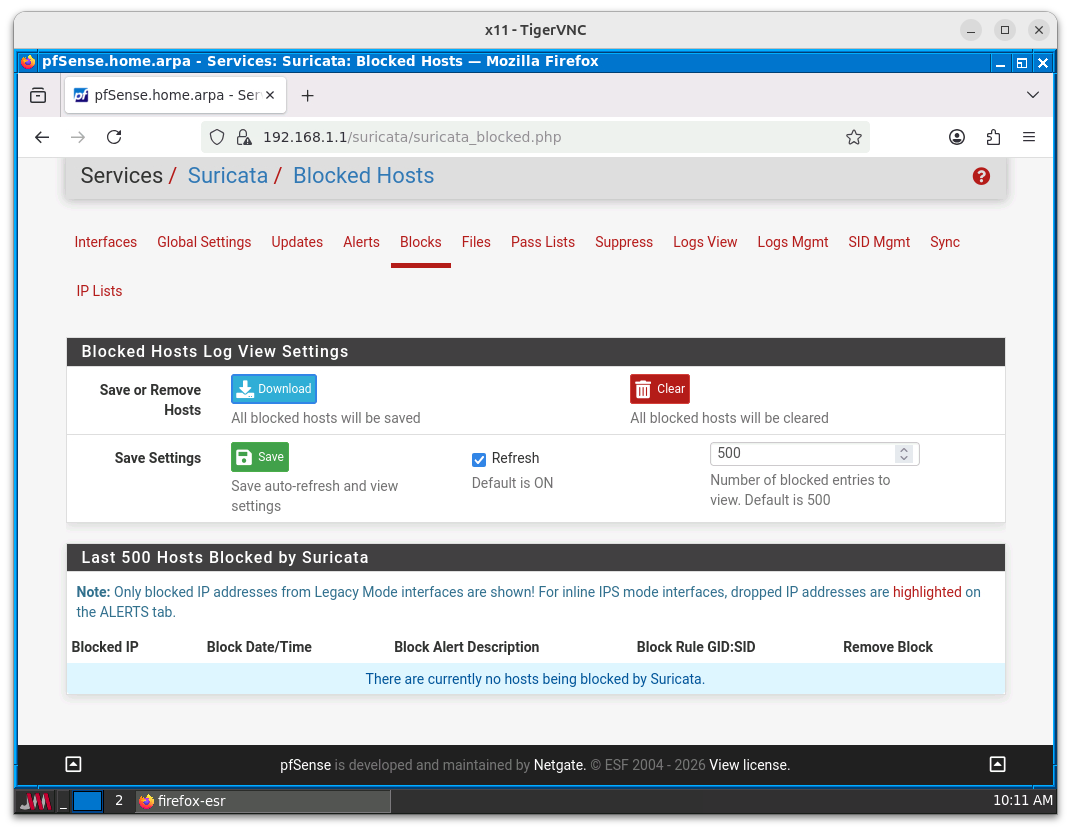Open the Sync tab

(945, 242)
